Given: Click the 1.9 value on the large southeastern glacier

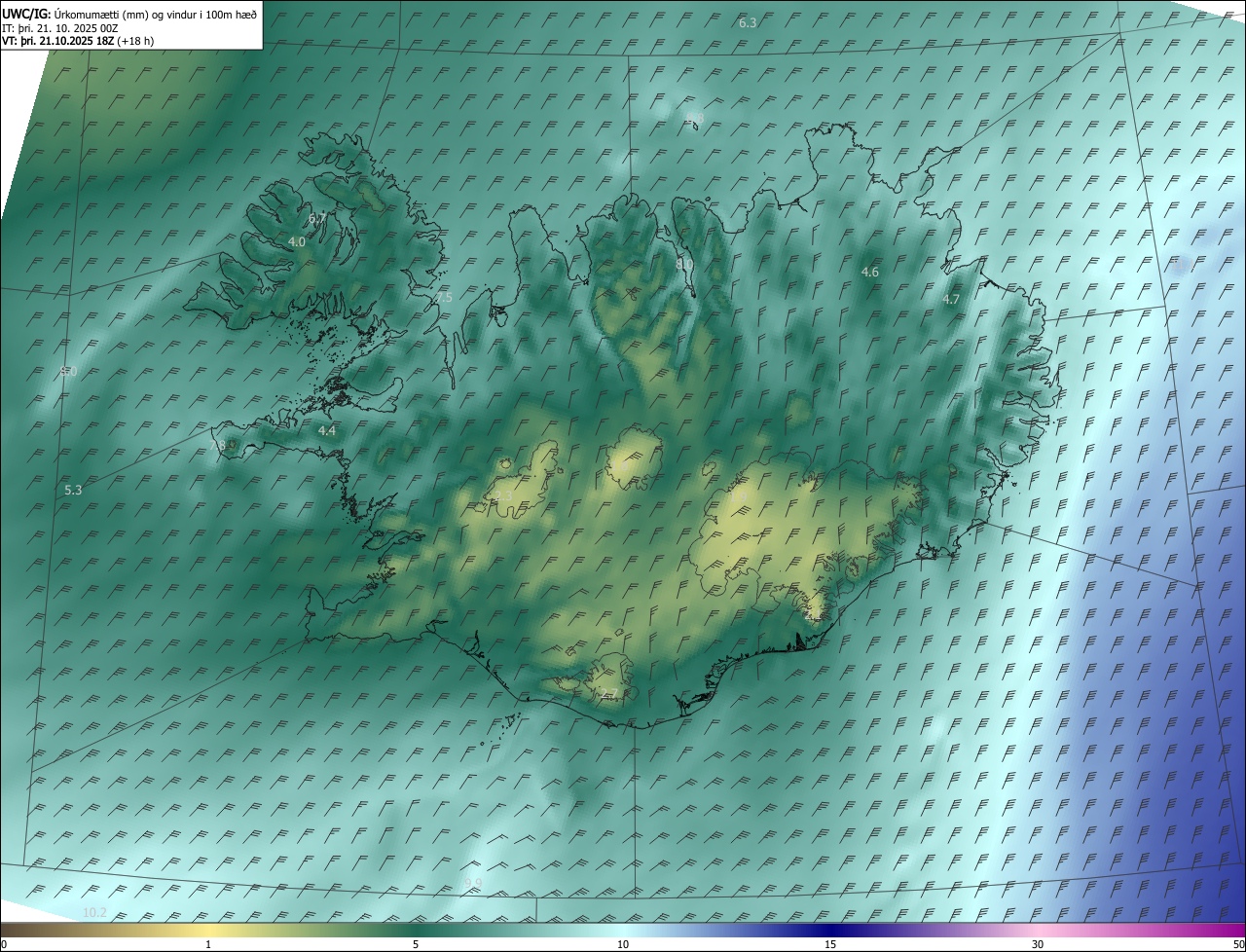Looking at the screenshot, I should pyautogui.click(x=739, y=498).
